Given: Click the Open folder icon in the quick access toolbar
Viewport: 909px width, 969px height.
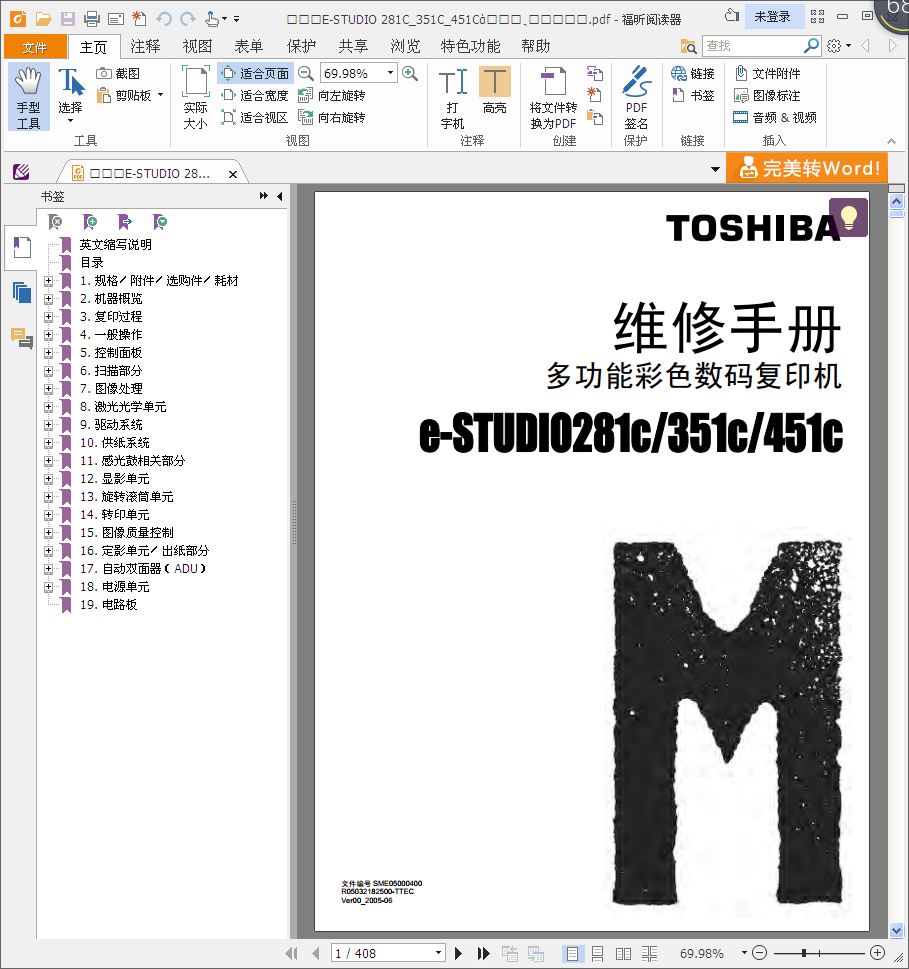Looking at the screenshot, I should coord(43,19).
